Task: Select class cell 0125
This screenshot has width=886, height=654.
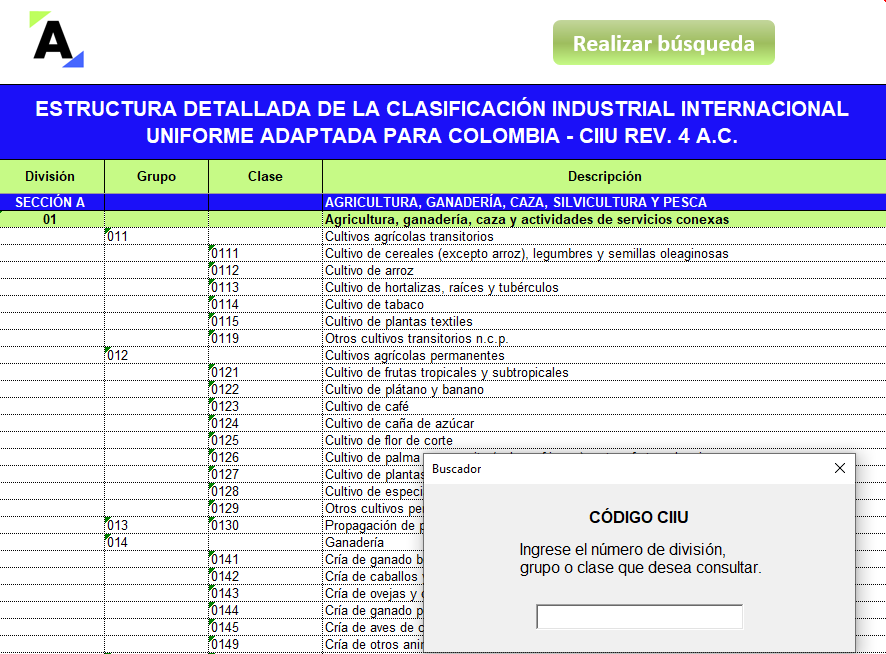Action: [266, 440]
